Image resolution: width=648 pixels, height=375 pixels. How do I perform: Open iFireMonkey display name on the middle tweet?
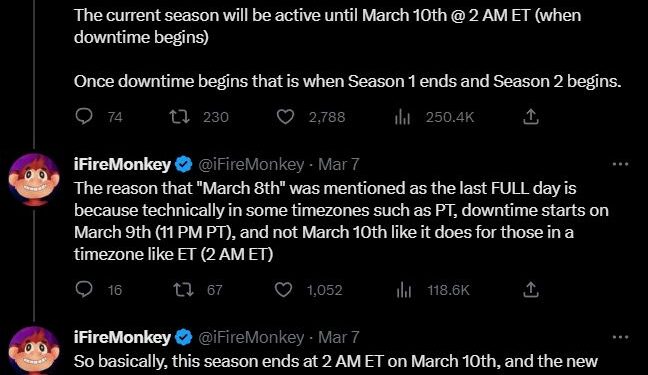tap(122, 165)
